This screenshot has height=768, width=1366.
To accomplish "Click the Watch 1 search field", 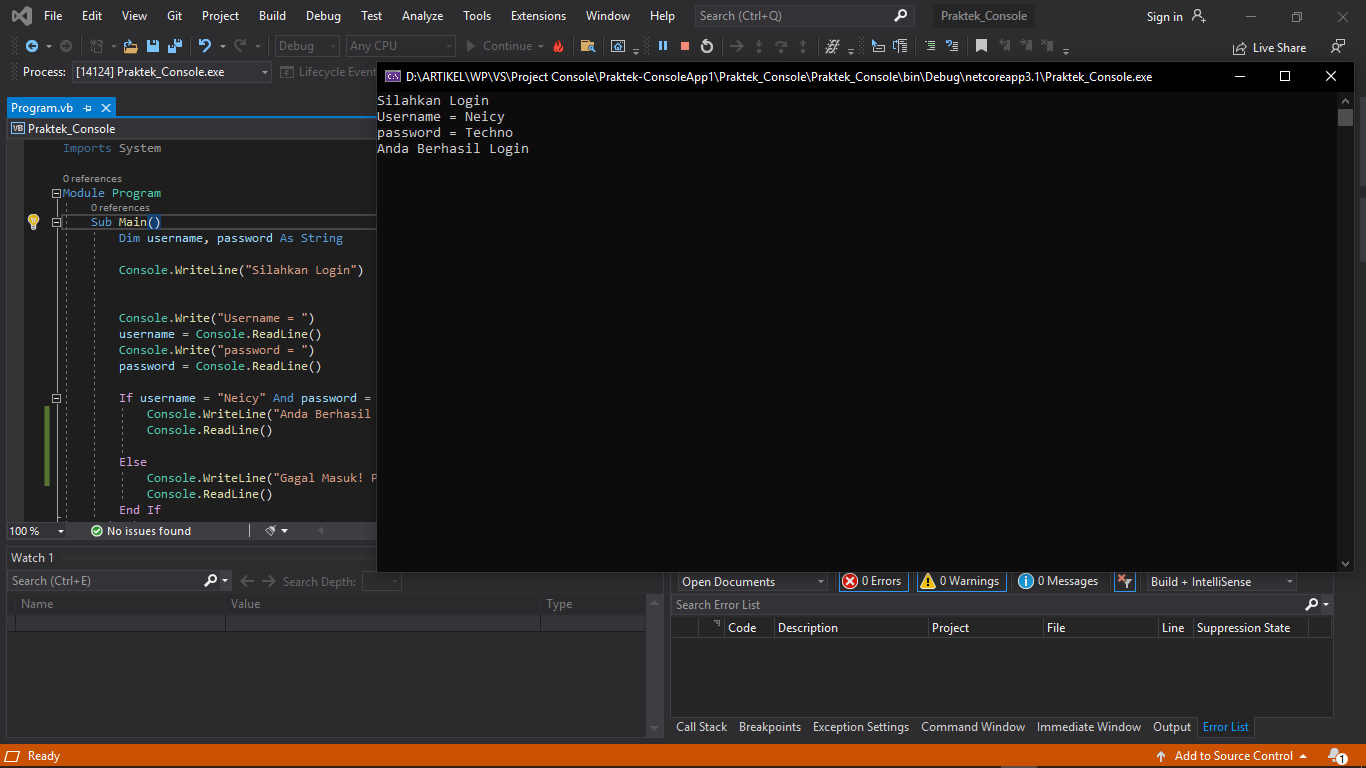I will coord(105,581).
